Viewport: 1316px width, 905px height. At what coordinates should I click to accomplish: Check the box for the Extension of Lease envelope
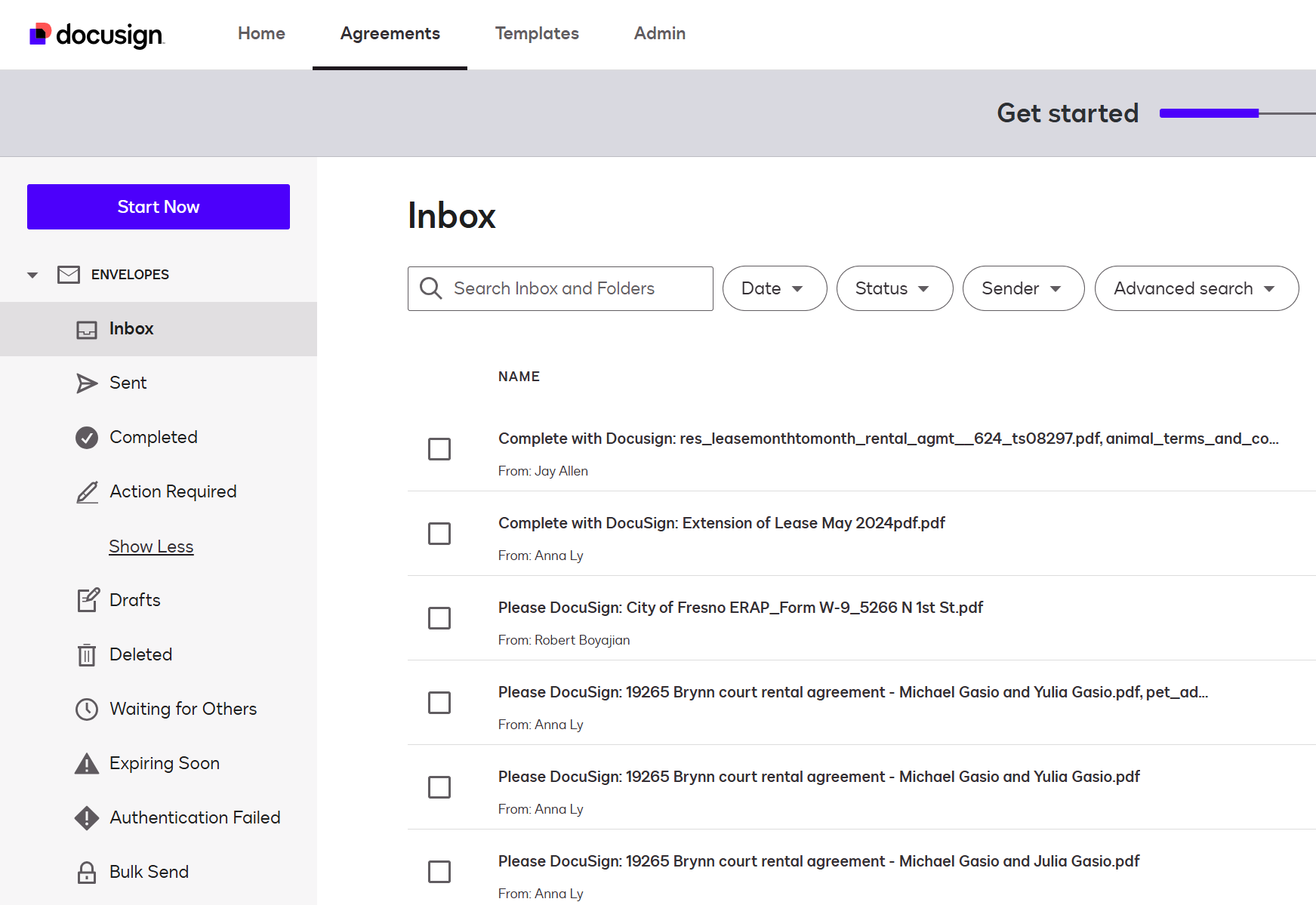[x=439, y=534]
